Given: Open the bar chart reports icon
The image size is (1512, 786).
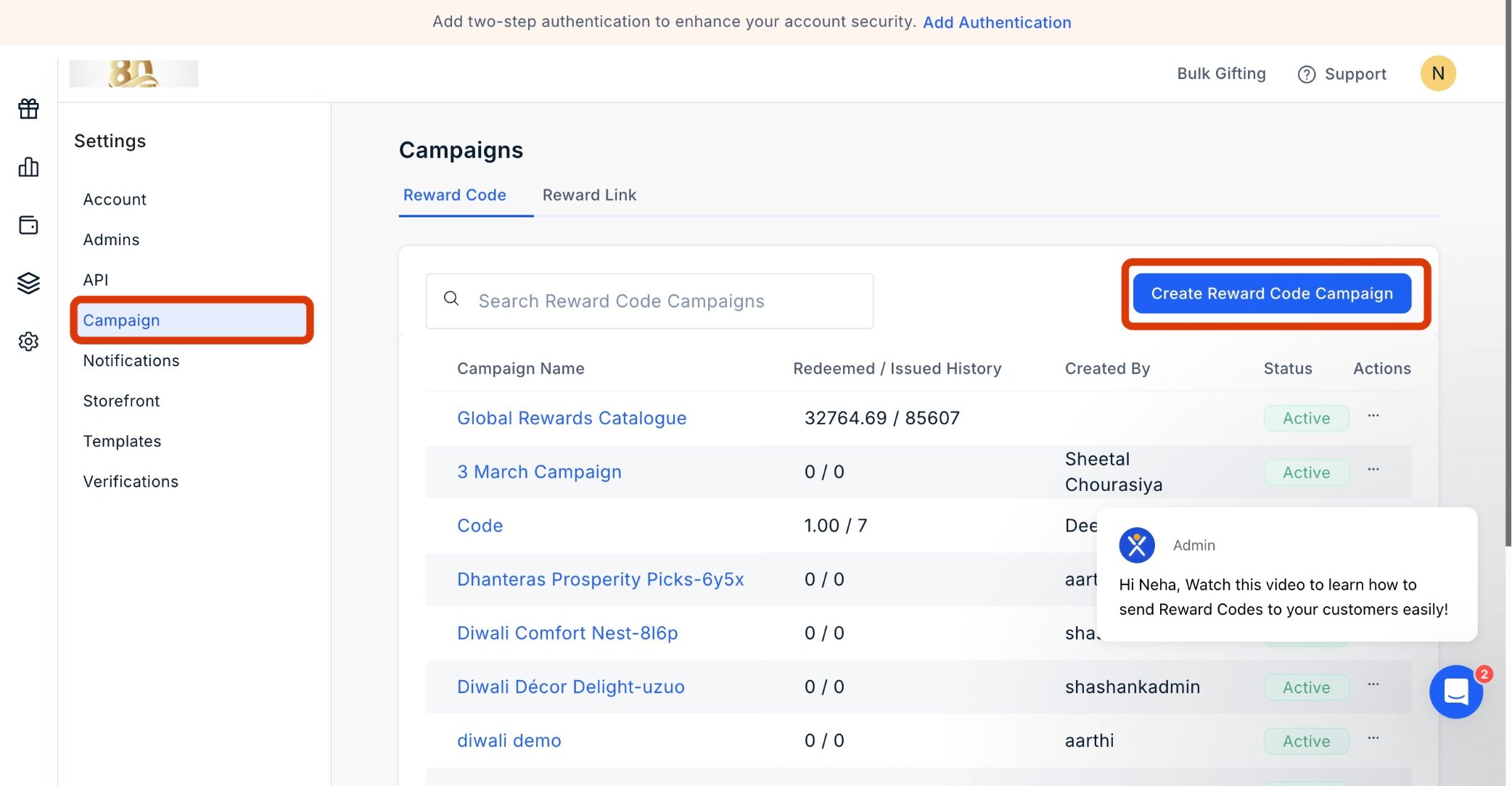Looking at the screenshot, I should [x=28, y=167].
